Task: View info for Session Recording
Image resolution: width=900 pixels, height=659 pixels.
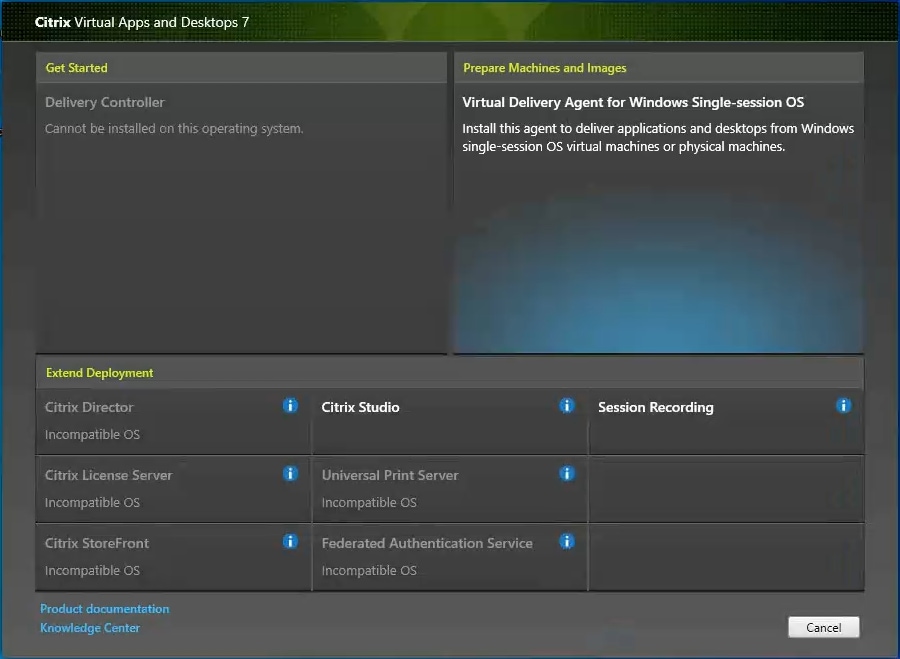Action: coord(843,406)
